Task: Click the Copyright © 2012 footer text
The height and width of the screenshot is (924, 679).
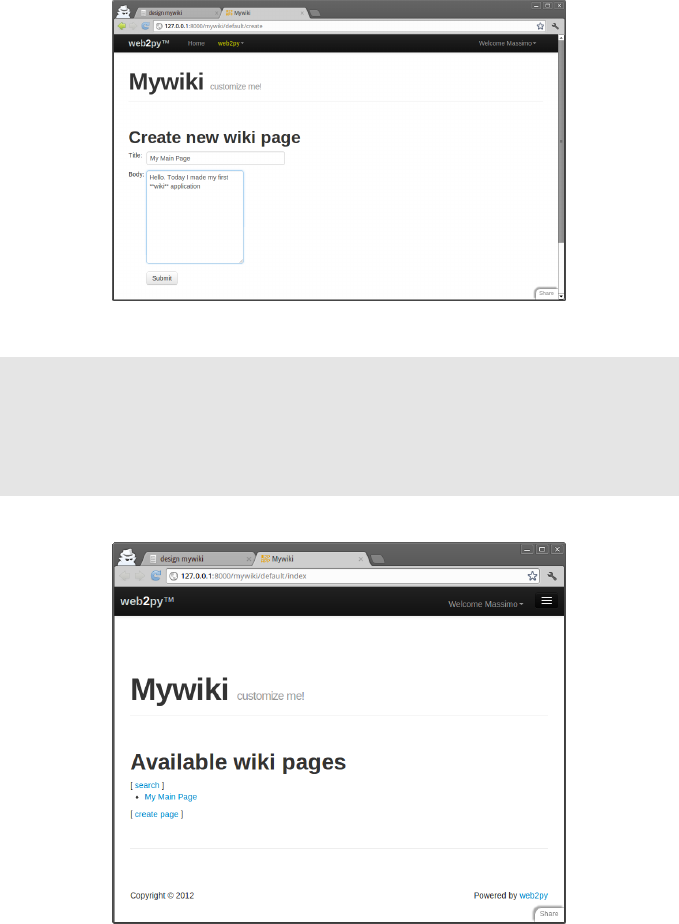Action: [162, 895]
